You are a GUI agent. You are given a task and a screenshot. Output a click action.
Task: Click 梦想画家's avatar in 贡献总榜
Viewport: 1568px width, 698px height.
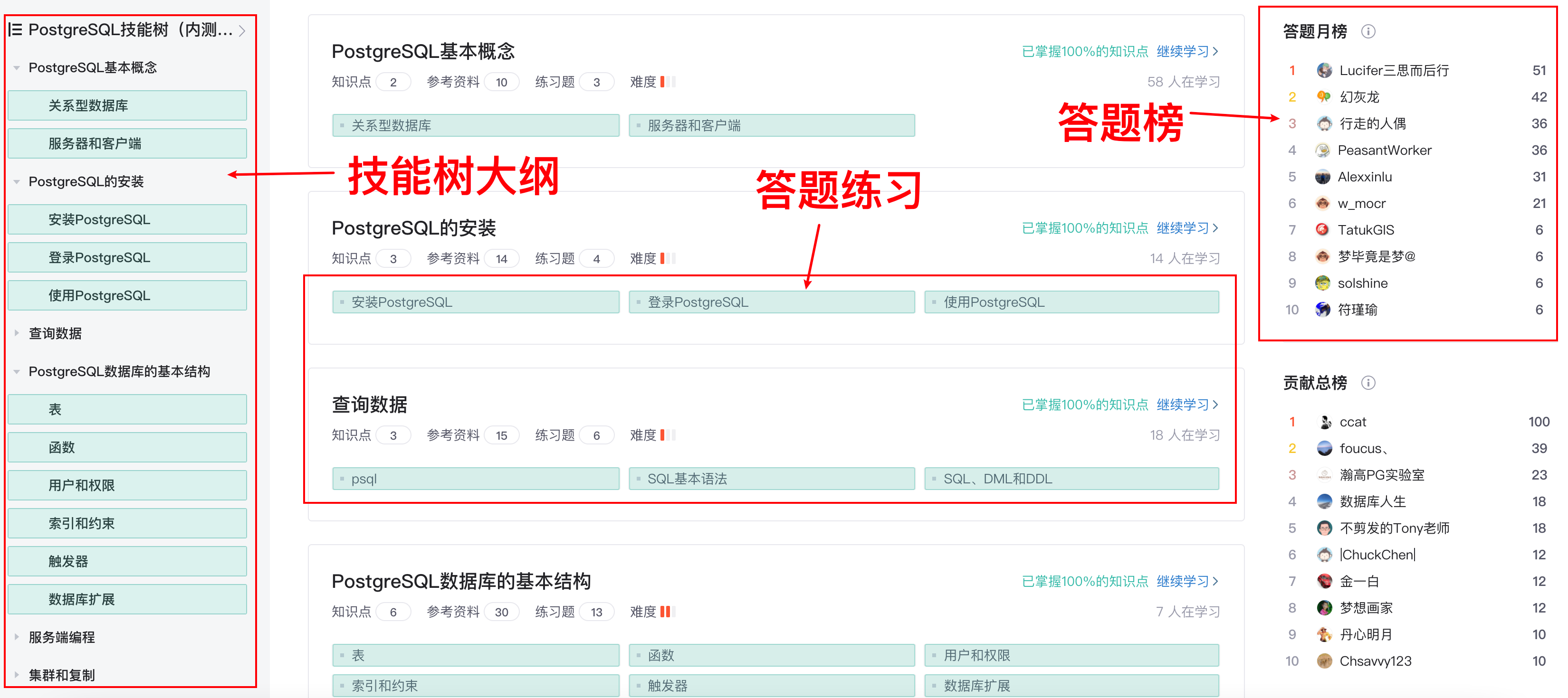click(x=1325, y=607)
